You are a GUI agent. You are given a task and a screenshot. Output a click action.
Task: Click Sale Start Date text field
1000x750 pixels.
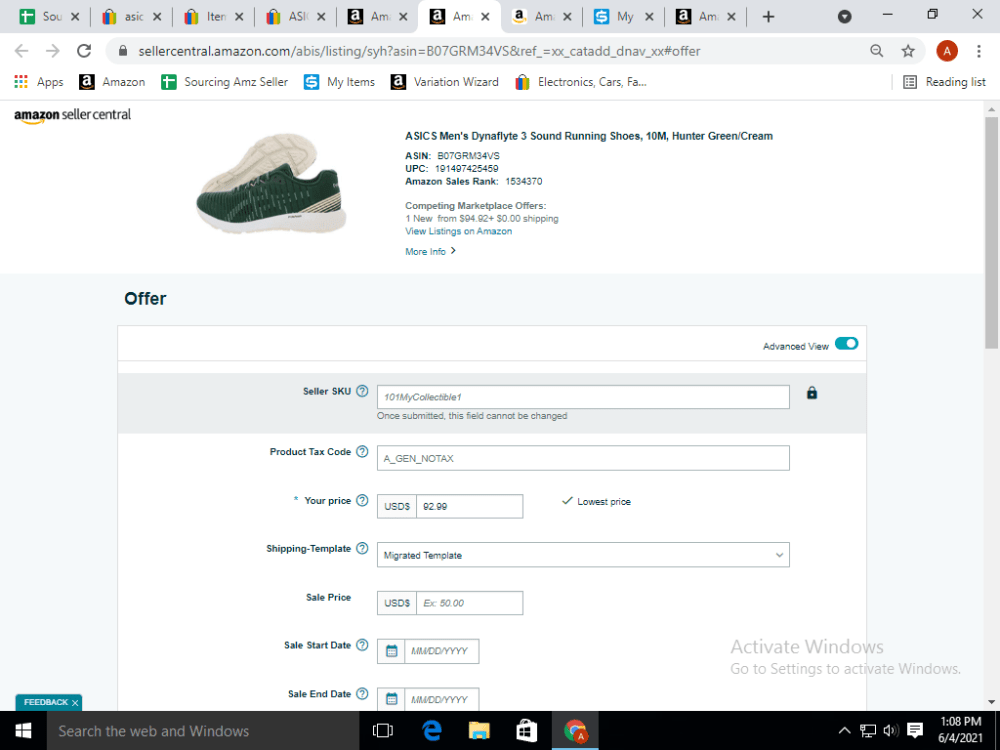point(441,651)
